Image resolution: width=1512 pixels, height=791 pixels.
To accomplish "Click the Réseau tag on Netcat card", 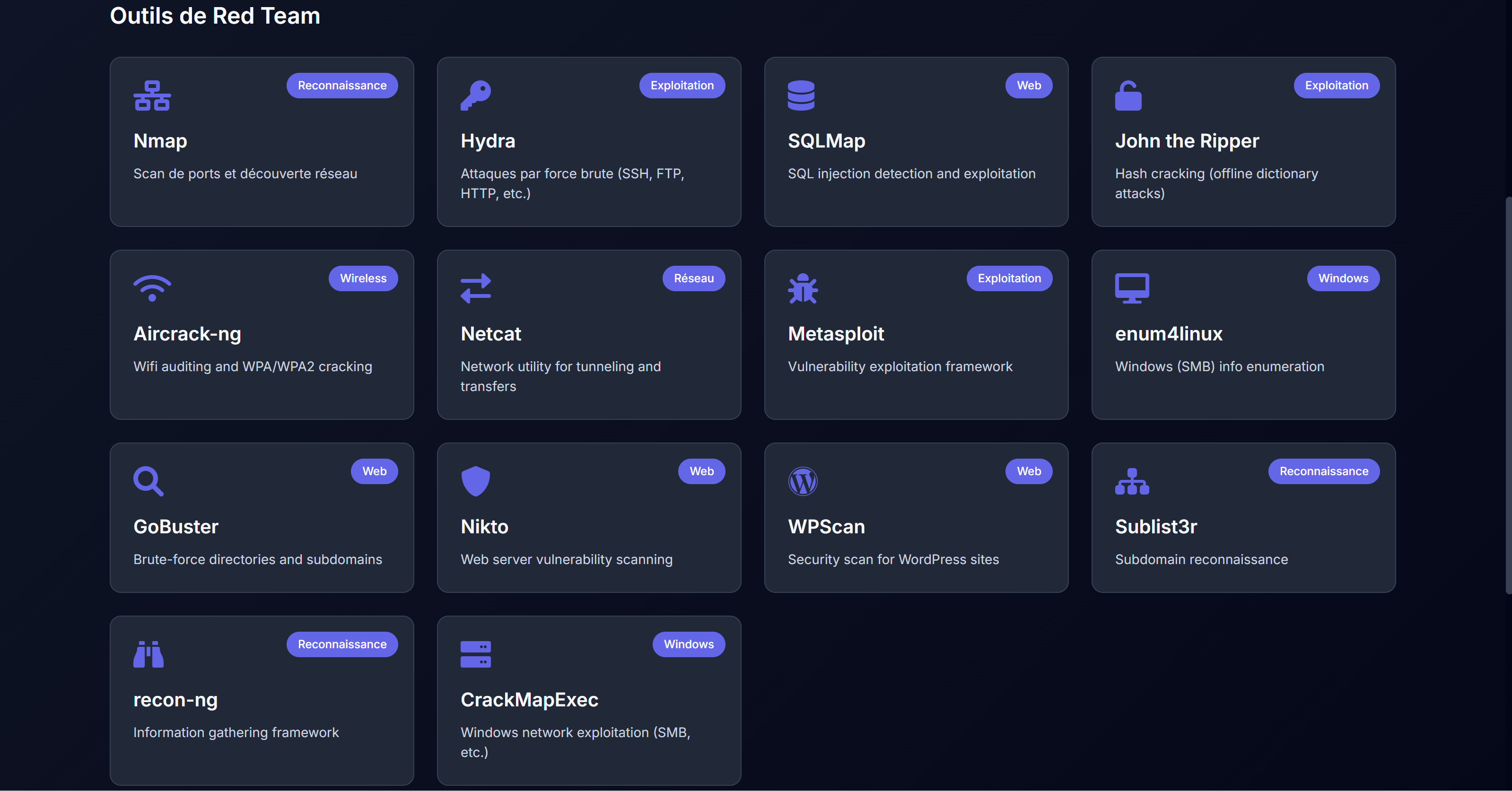I will coord(693,278).
